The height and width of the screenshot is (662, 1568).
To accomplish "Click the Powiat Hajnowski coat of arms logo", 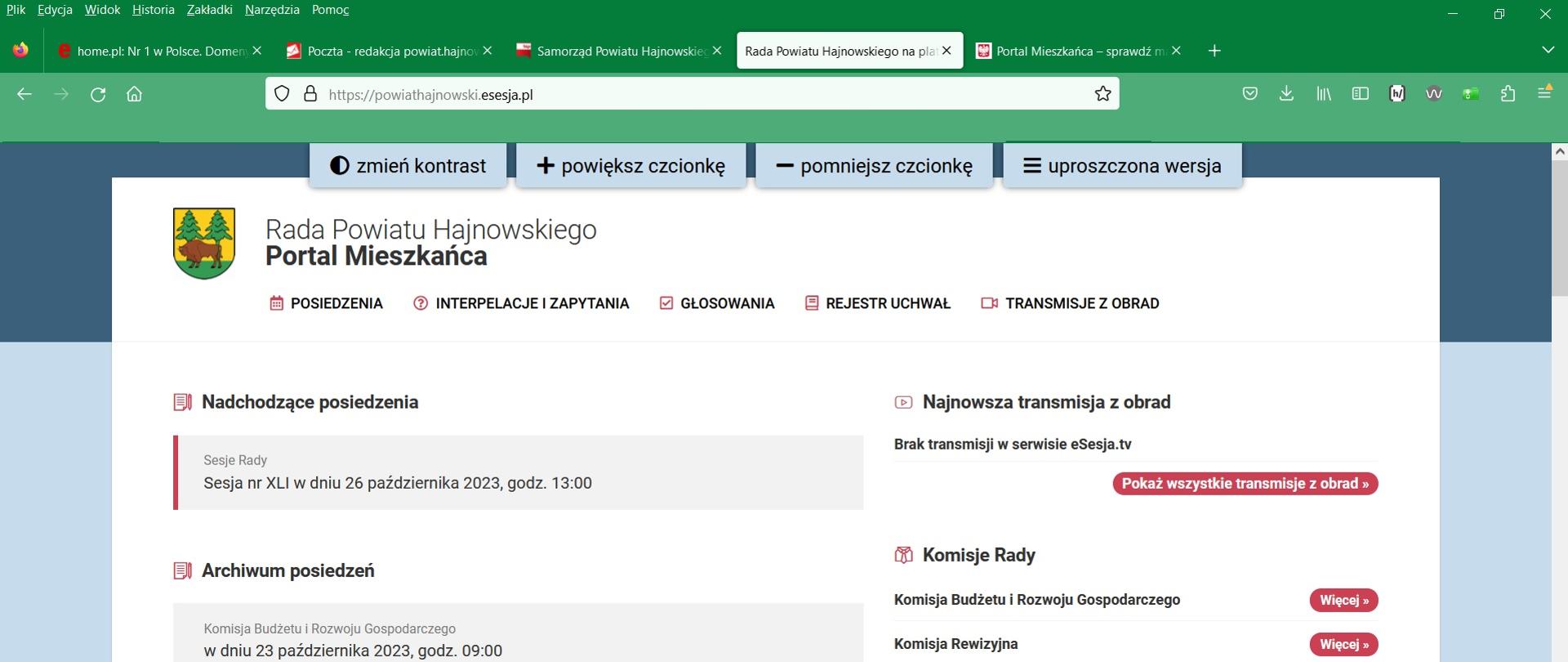I will 204,244.
